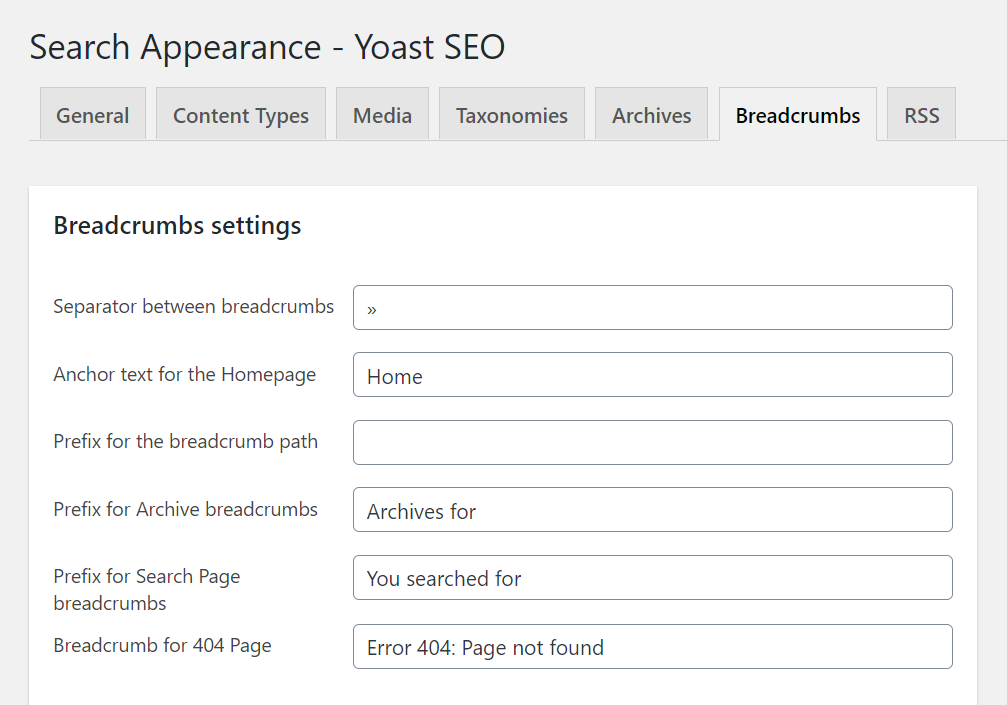Switch to the RSS tab
This screenshot has height=705, width=1007.
920,115
